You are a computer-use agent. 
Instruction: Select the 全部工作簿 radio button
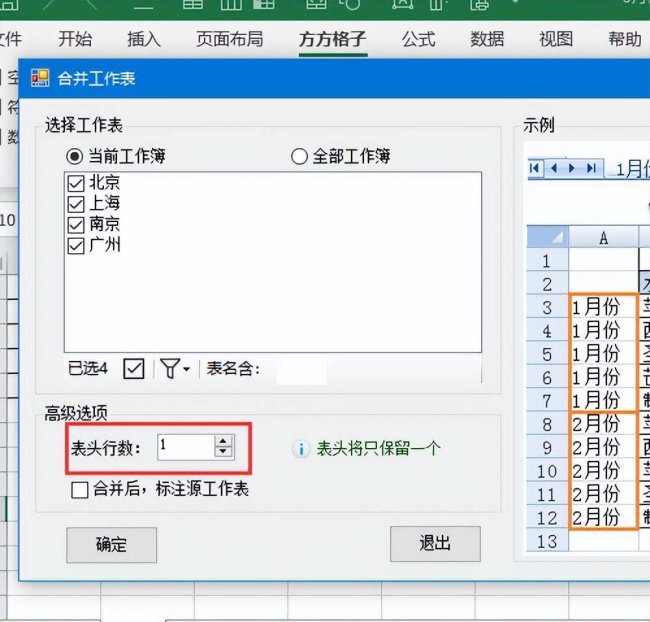tap(299, 157)
